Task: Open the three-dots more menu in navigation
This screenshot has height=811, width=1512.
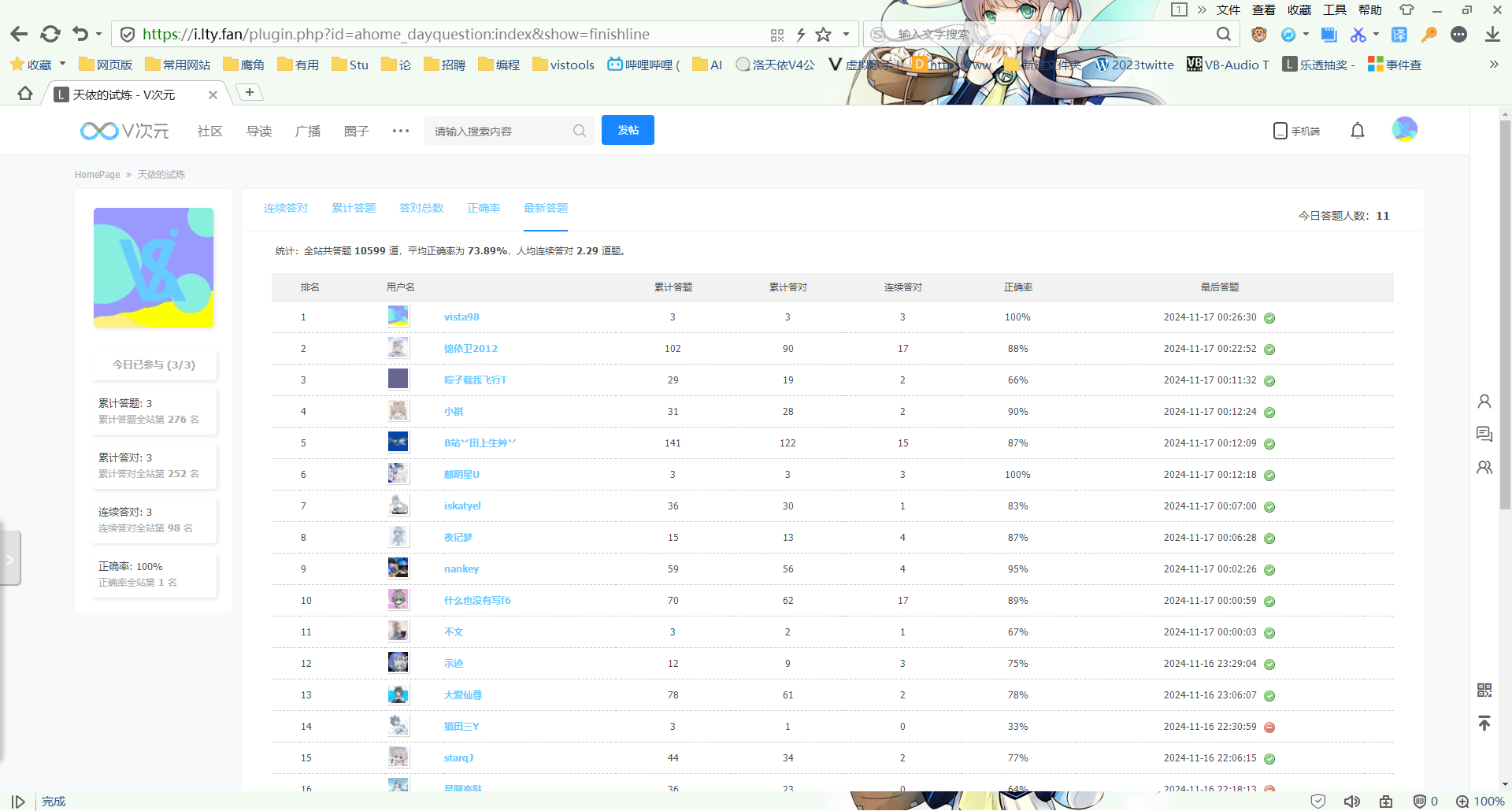Action: [401, 131]
